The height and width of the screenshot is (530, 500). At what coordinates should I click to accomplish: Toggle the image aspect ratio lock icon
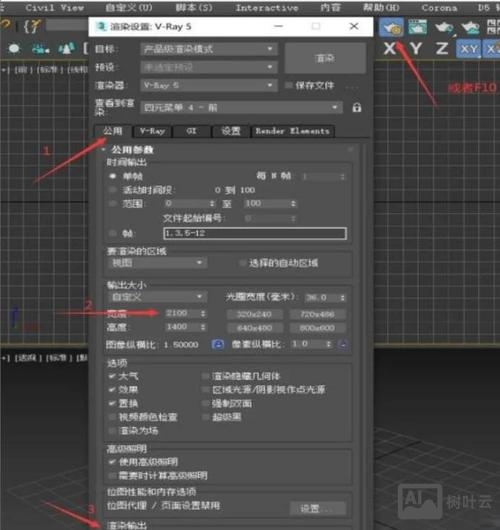(x=218, y=344)
